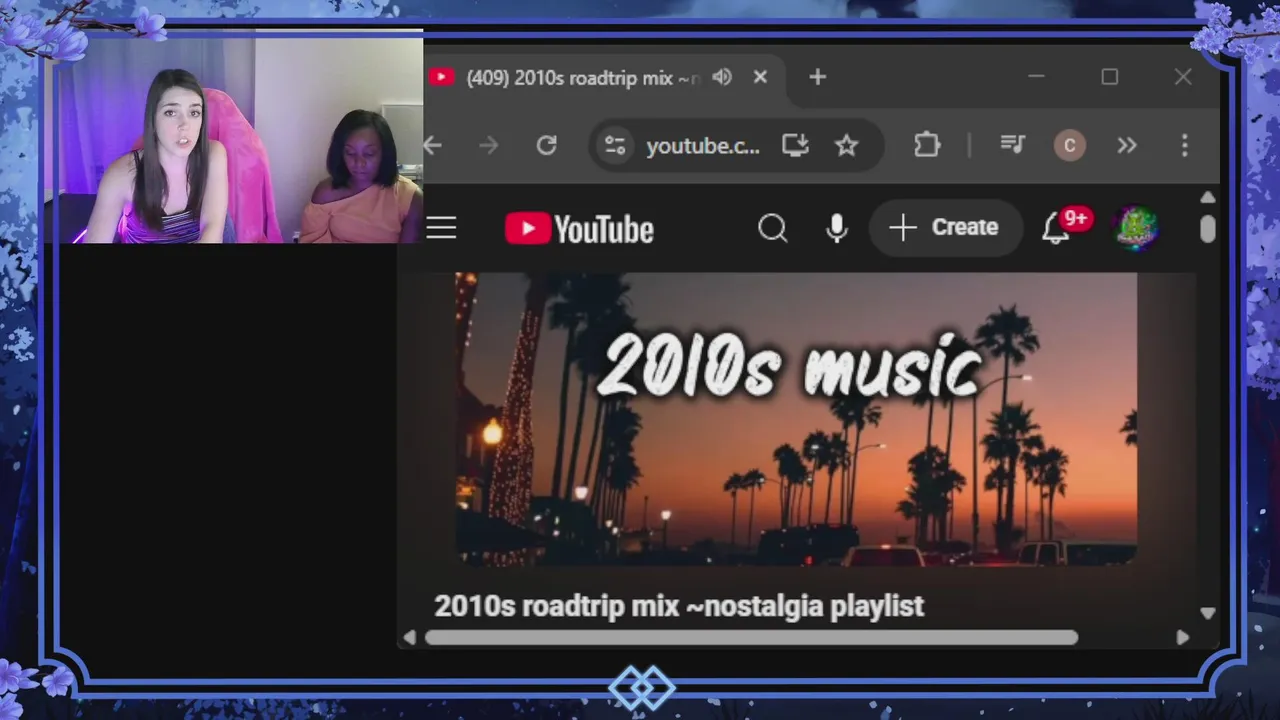Click the 2010s music video thumbnail

(x=796, y=420)
